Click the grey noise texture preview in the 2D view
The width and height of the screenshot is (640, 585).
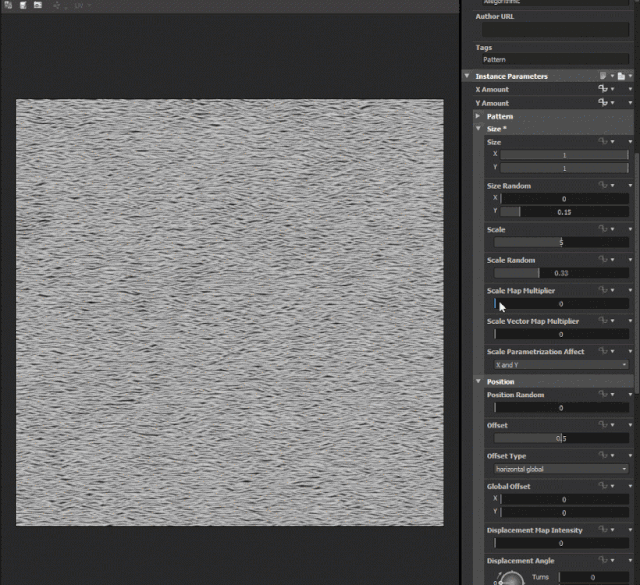tap(230, 312)
